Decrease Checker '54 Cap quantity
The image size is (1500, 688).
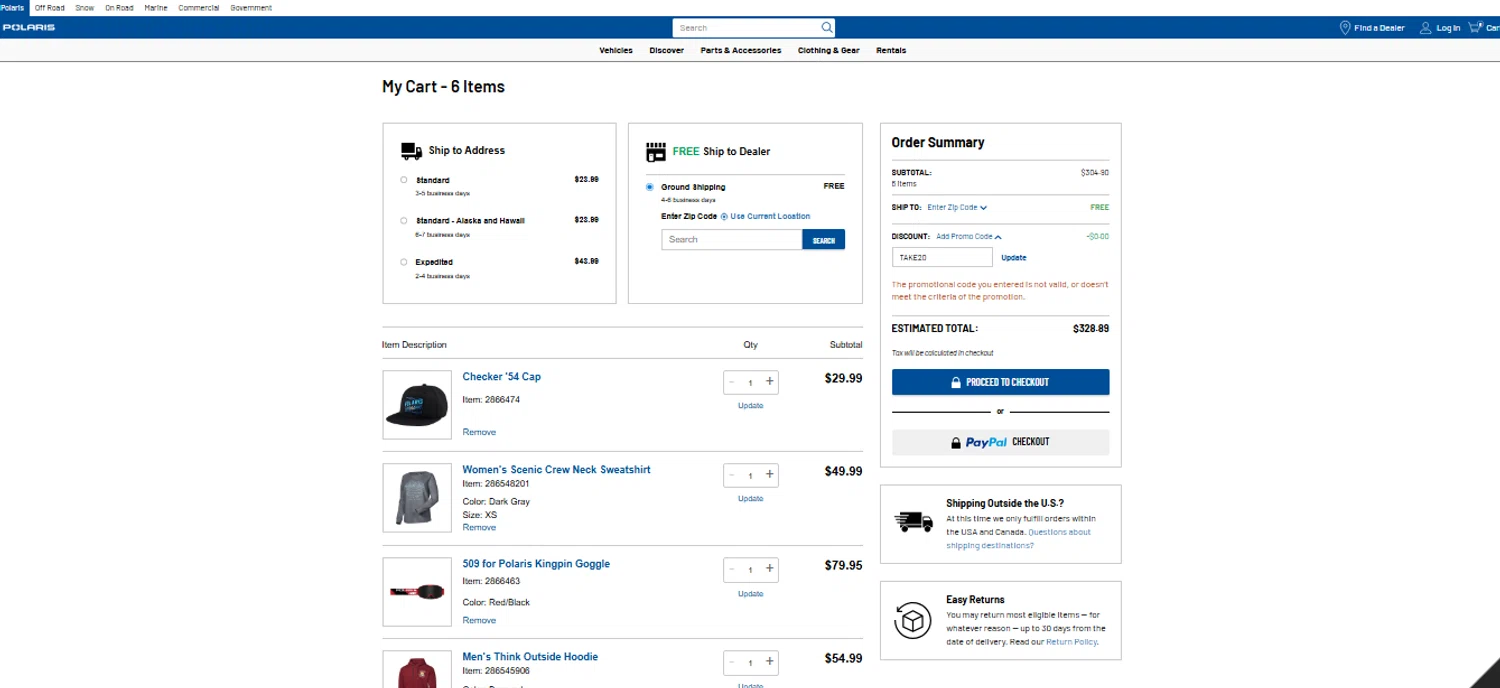[x=732, y=382]
